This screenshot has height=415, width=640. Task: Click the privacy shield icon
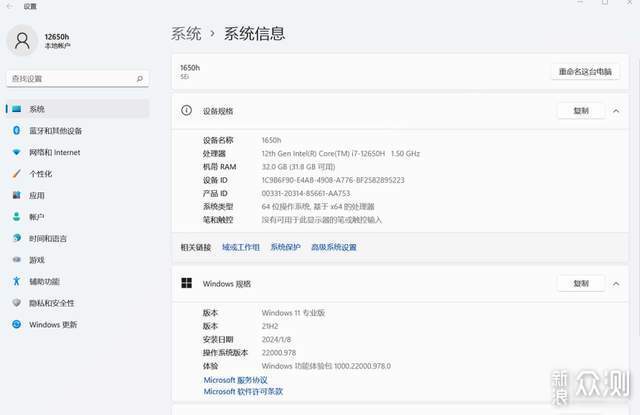point(16,303)
